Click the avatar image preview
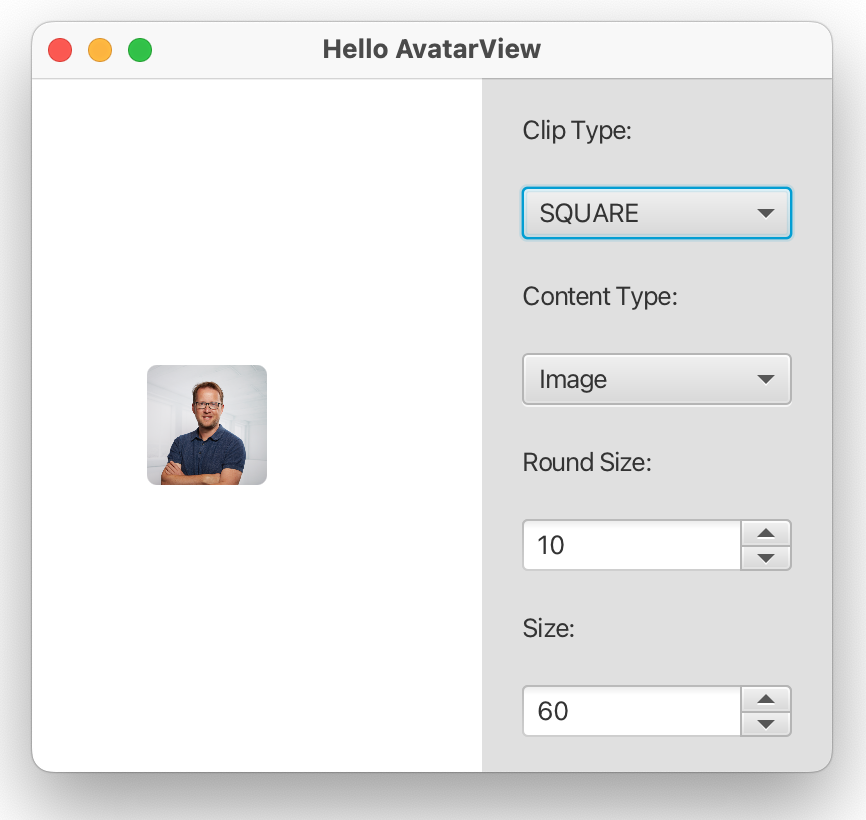This screenshot has width=866, height=820. pyautogui.click(x=206, y=425)
